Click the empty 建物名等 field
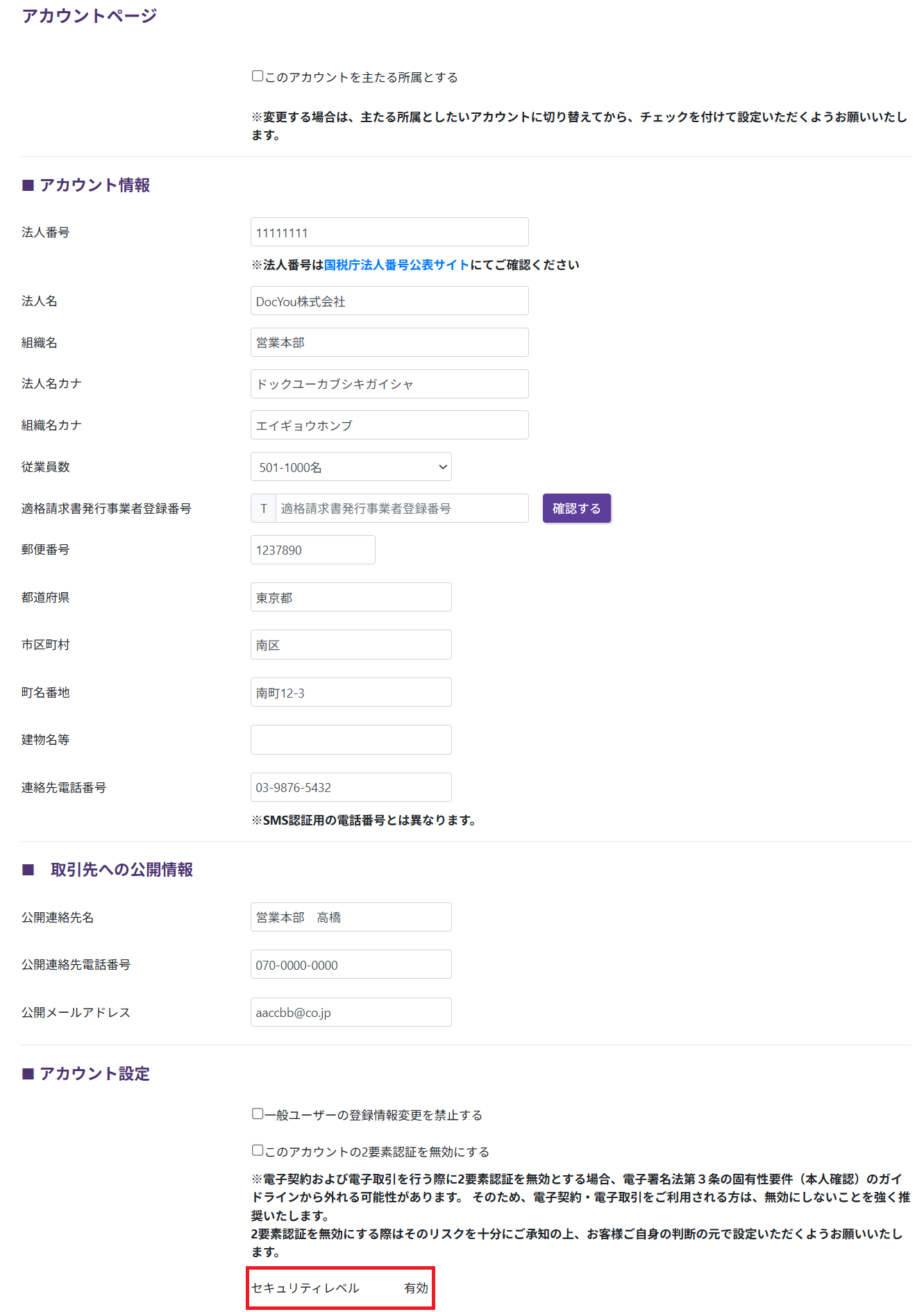Image resolution: width=924 pixels, height=1312 pixels. pos(351,740)
